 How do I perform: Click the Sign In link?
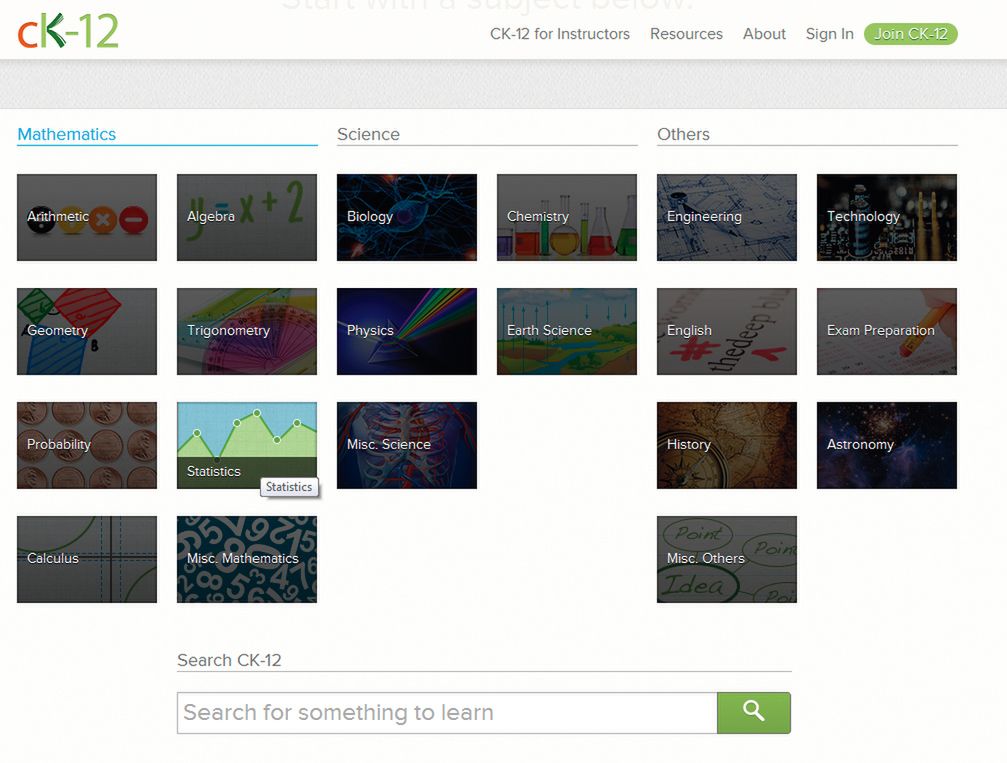coord(830,34)
